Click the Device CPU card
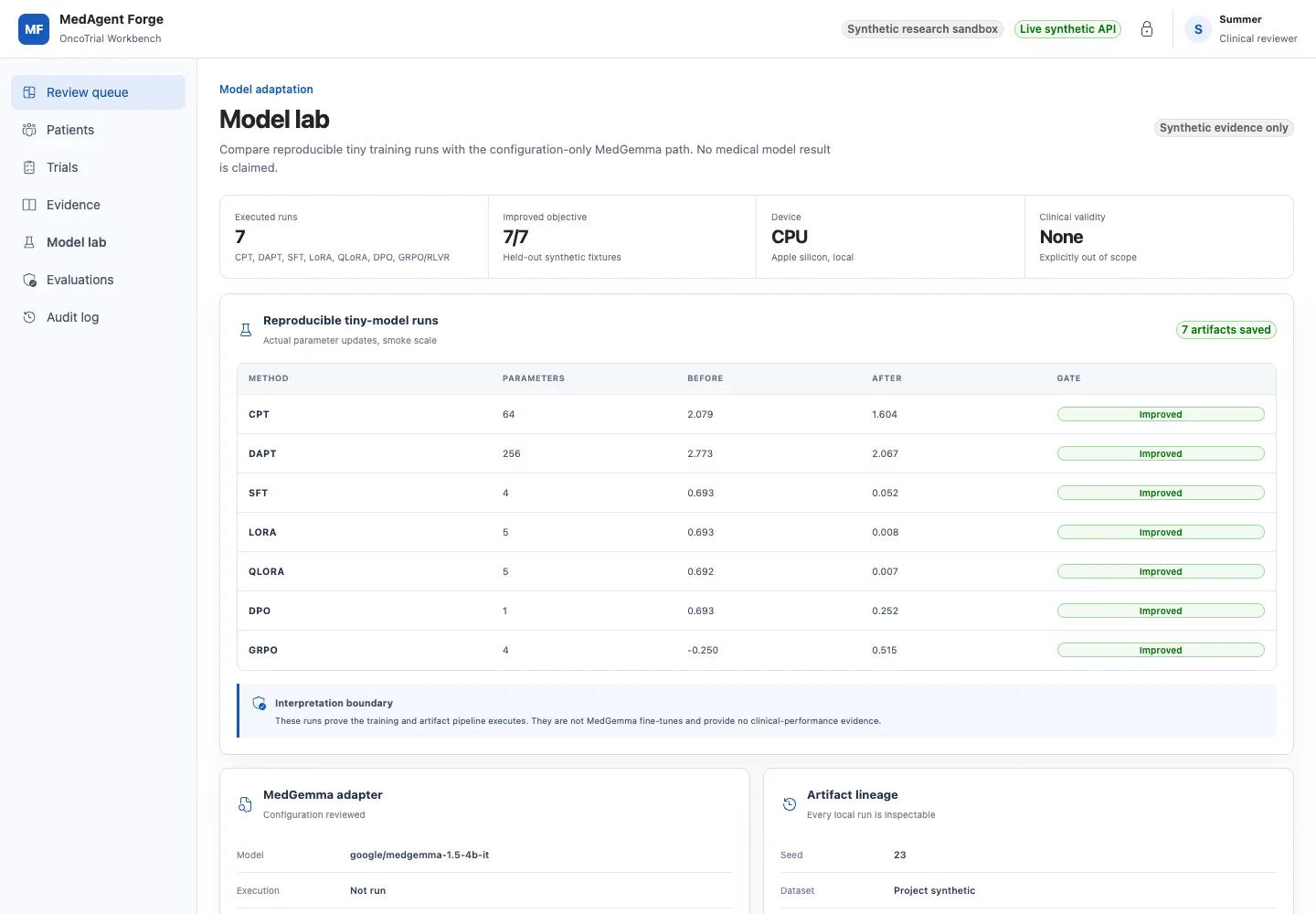 pos(890,237)
